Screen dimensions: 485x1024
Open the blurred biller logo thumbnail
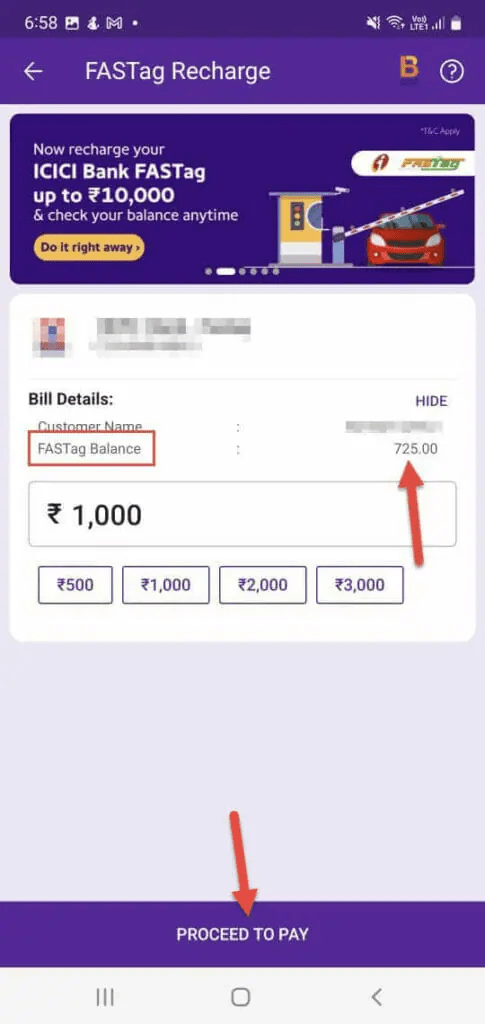point(48,337)
